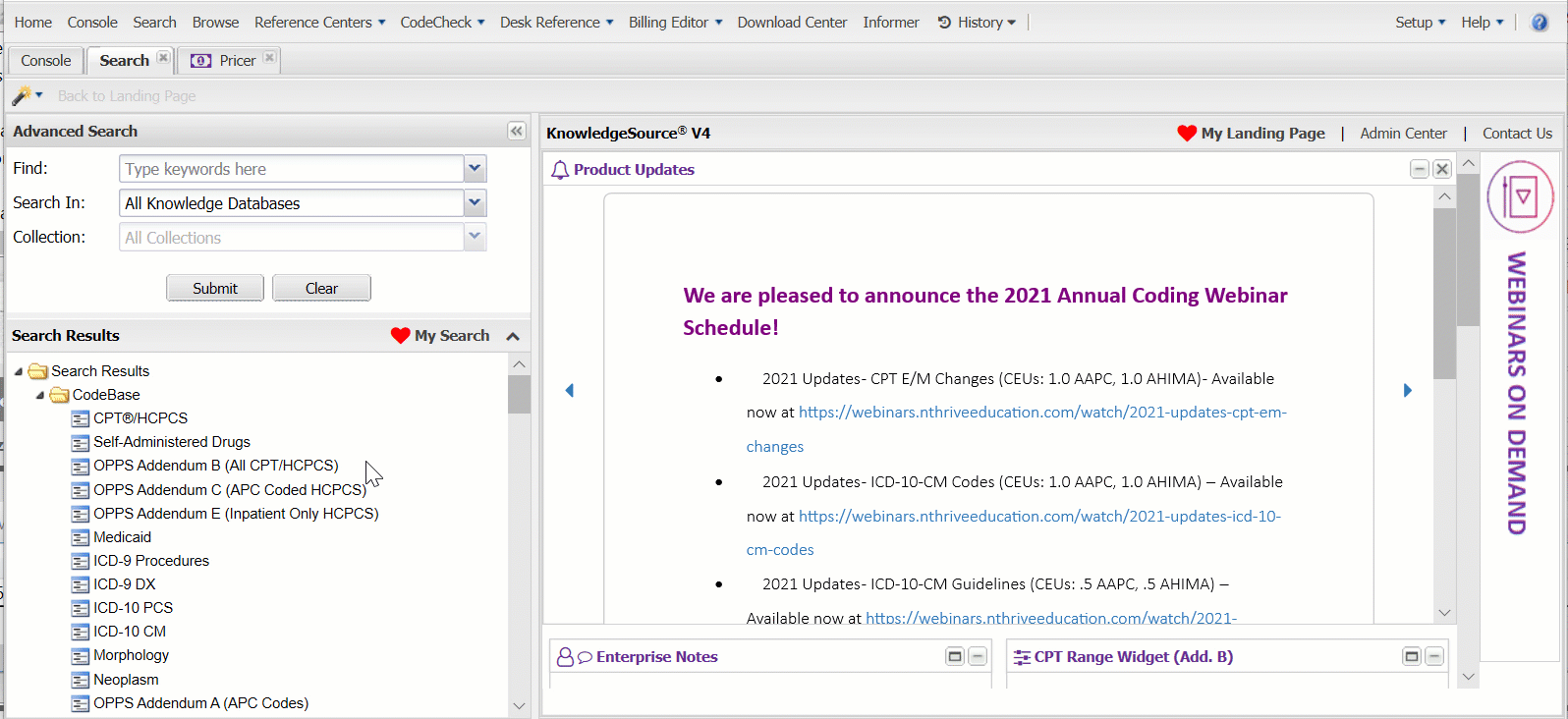The width and height of the screenshot is (1568, 719).
Task: Close the Product Updates panel
Action: click(x=1442, y=169)
